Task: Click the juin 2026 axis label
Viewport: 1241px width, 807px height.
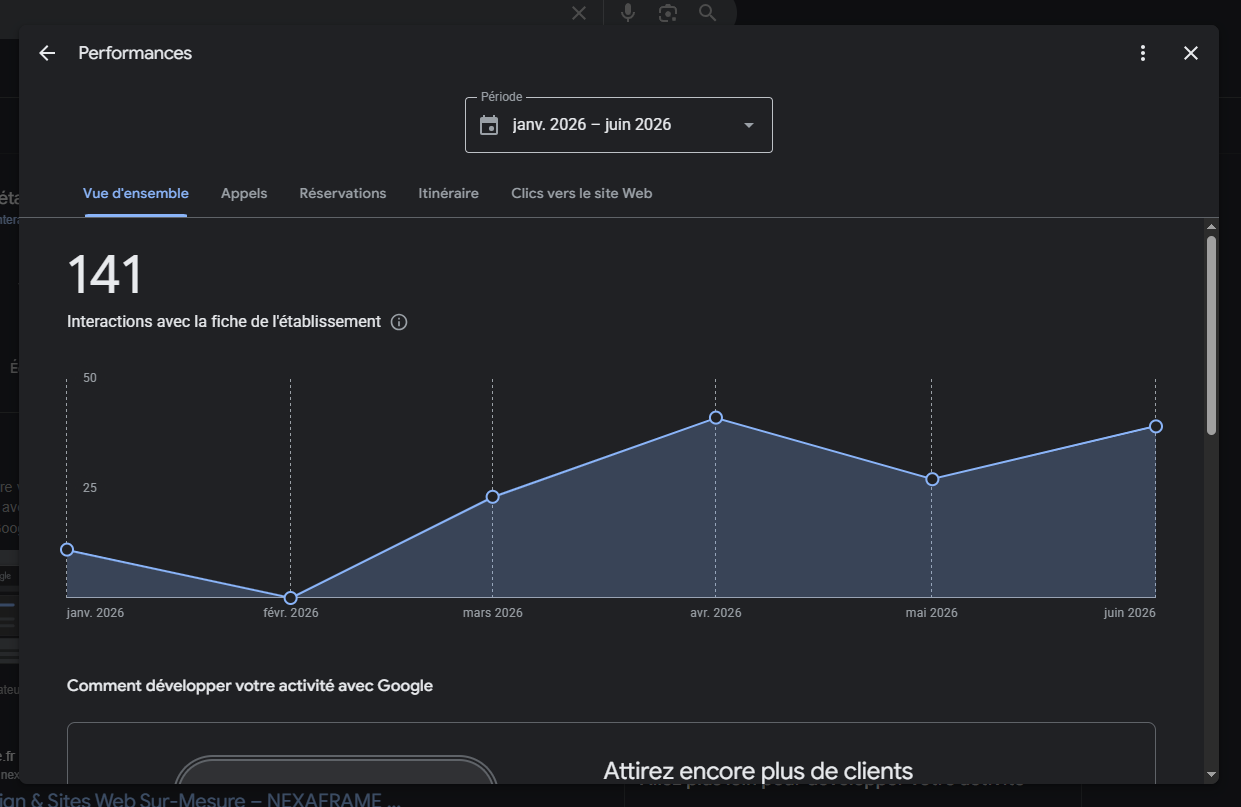Action: [x=1130, y=613]
